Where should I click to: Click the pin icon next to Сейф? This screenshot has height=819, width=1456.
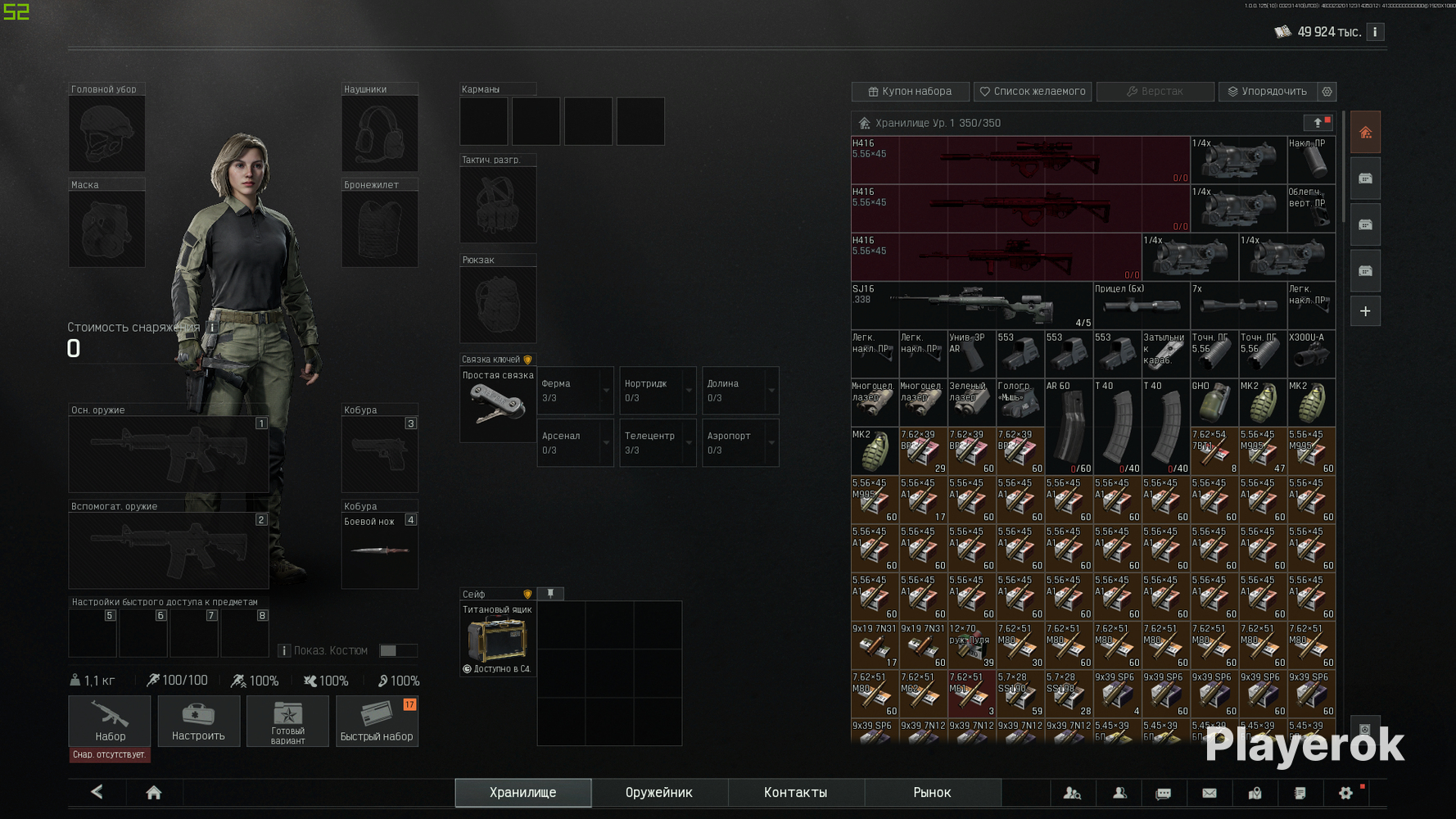[x=550, y=594]
